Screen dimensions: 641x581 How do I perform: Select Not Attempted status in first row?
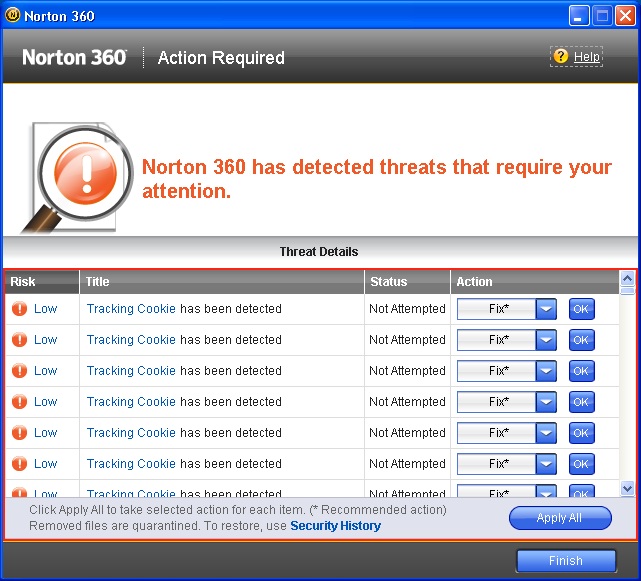click(407, 309)
